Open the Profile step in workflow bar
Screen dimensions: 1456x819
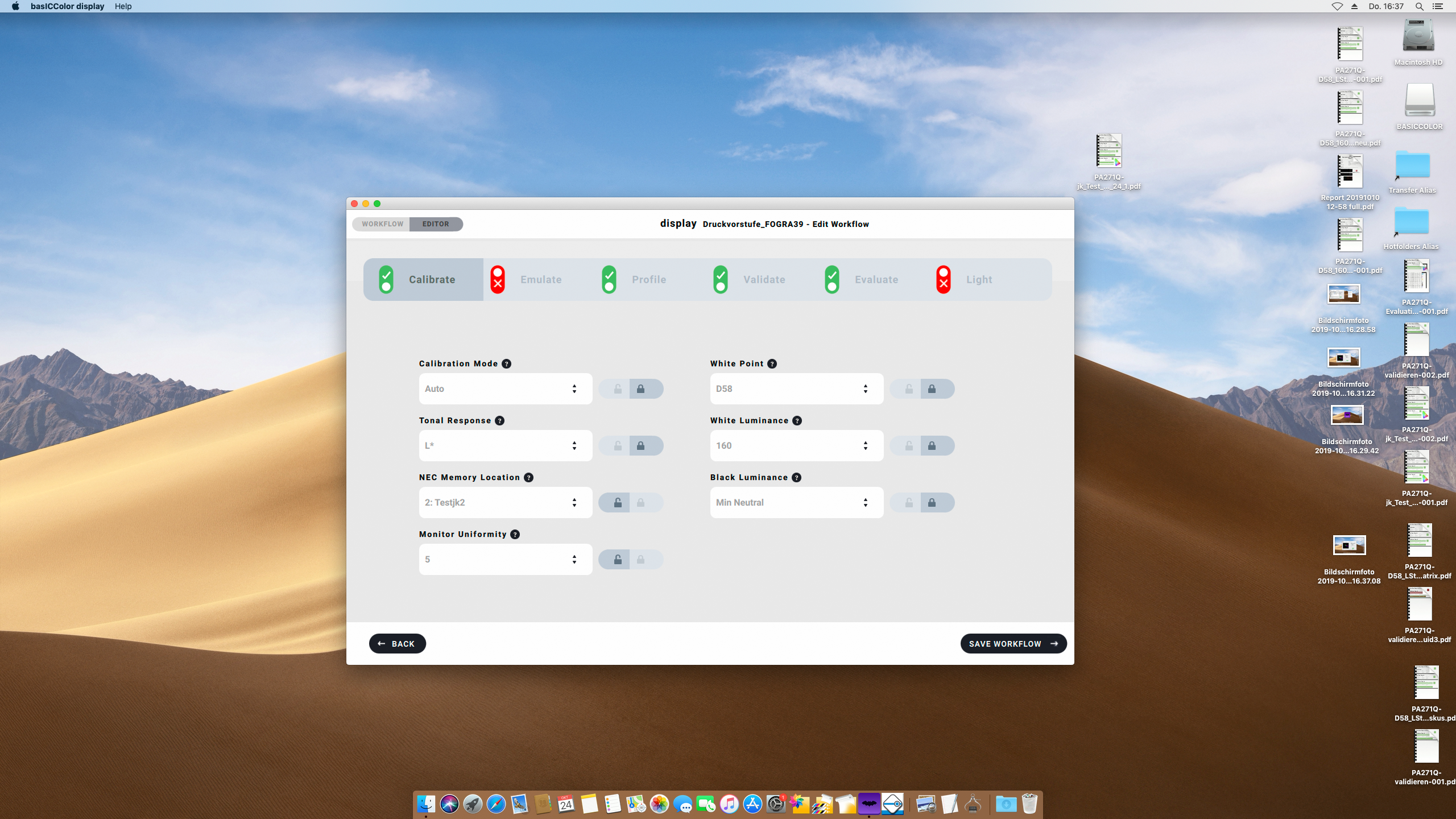pos(648,279)
